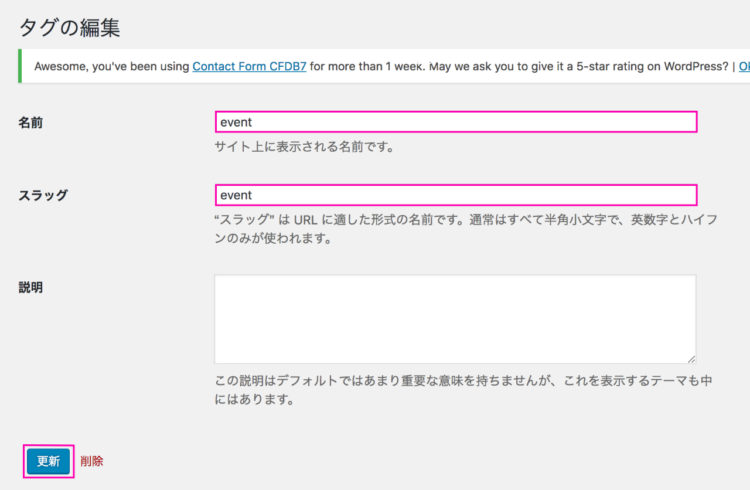Click the タグの編集 page heading
This screenshot has height=490, width=750.
tap(76, 26)
